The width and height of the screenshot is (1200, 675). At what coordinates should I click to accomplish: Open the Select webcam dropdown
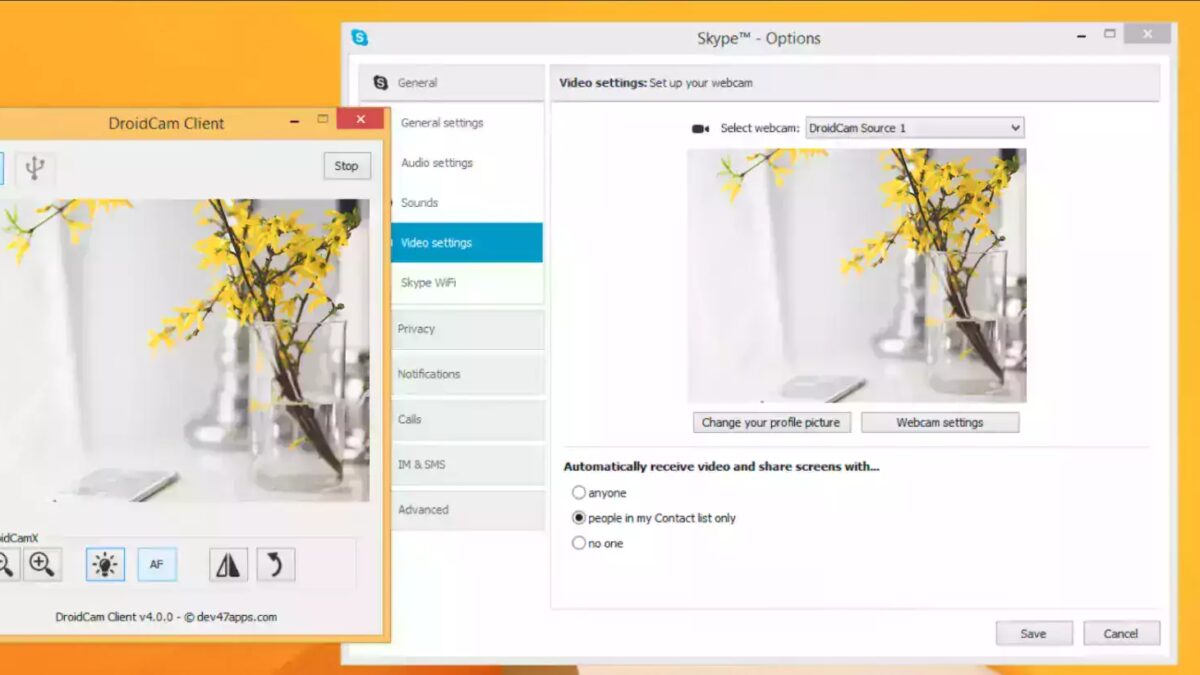pyautogui.click(x=915, y=128)
